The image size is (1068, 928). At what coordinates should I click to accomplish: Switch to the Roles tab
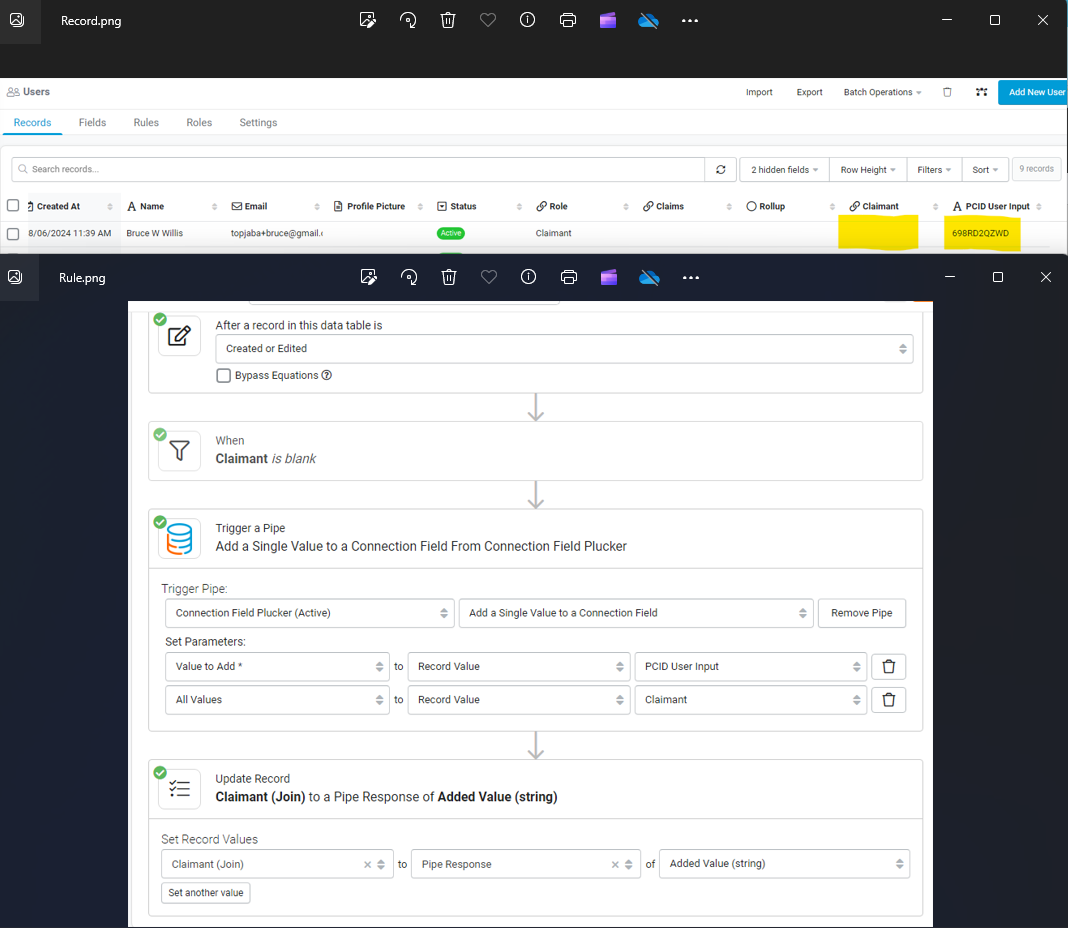[x=199, y=123]
